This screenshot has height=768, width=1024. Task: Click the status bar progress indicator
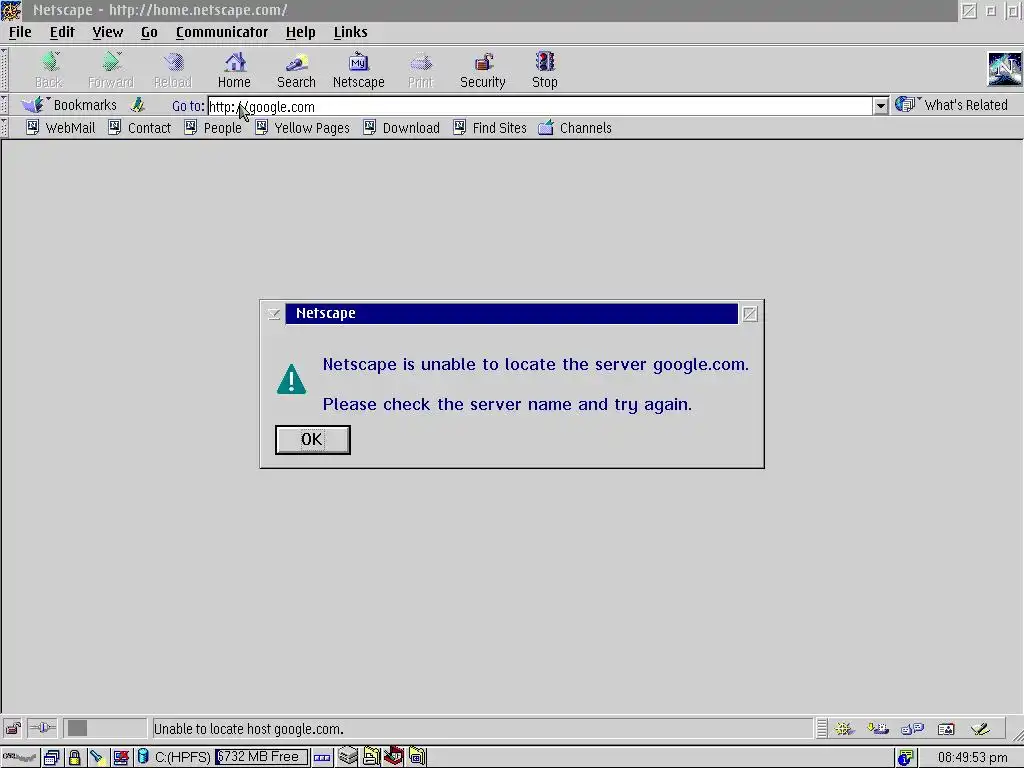[105, 728]
